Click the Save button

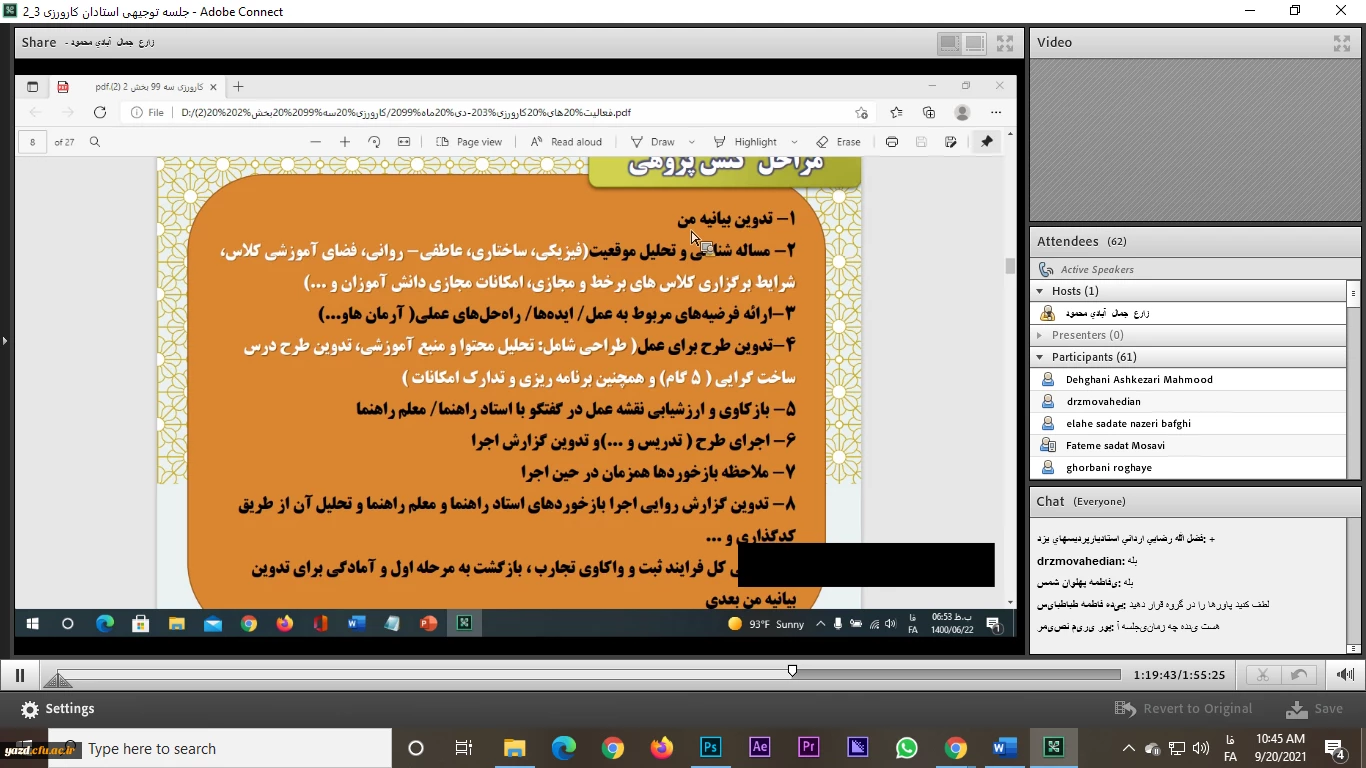(1315, 709)
